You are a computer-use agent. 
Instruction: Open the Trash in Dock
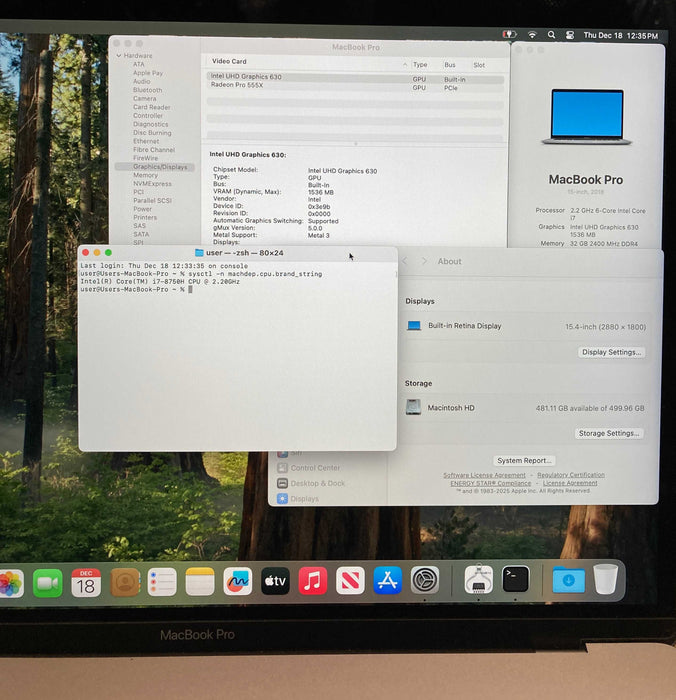tap(605, 579)
